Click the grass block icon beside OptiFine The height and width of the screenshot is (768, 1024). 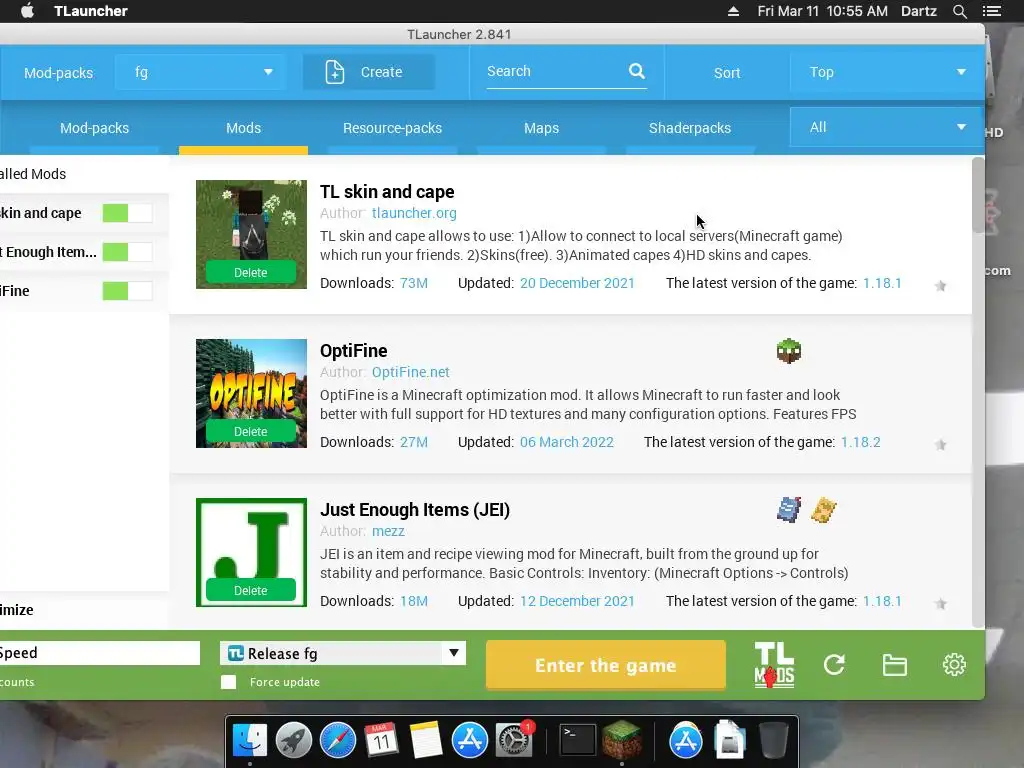coord(789,351)
